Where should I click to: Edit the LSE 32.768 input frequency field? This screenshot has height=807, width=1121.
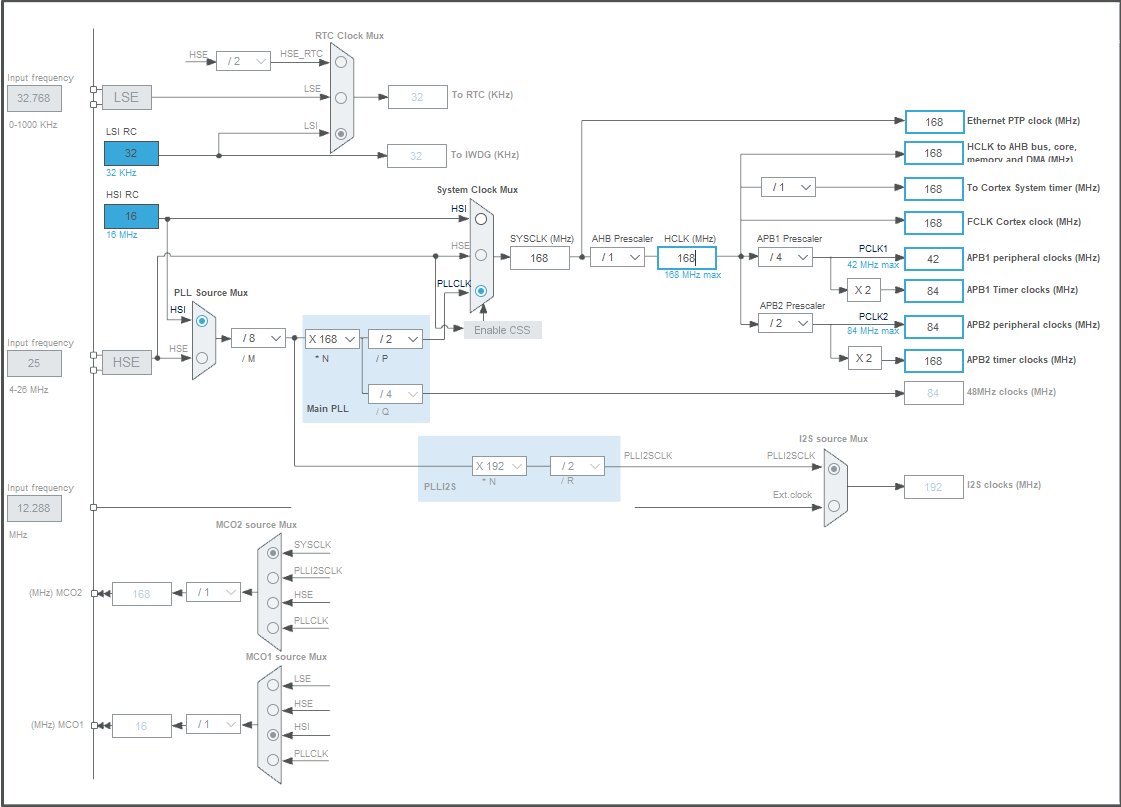click(35, 98)
